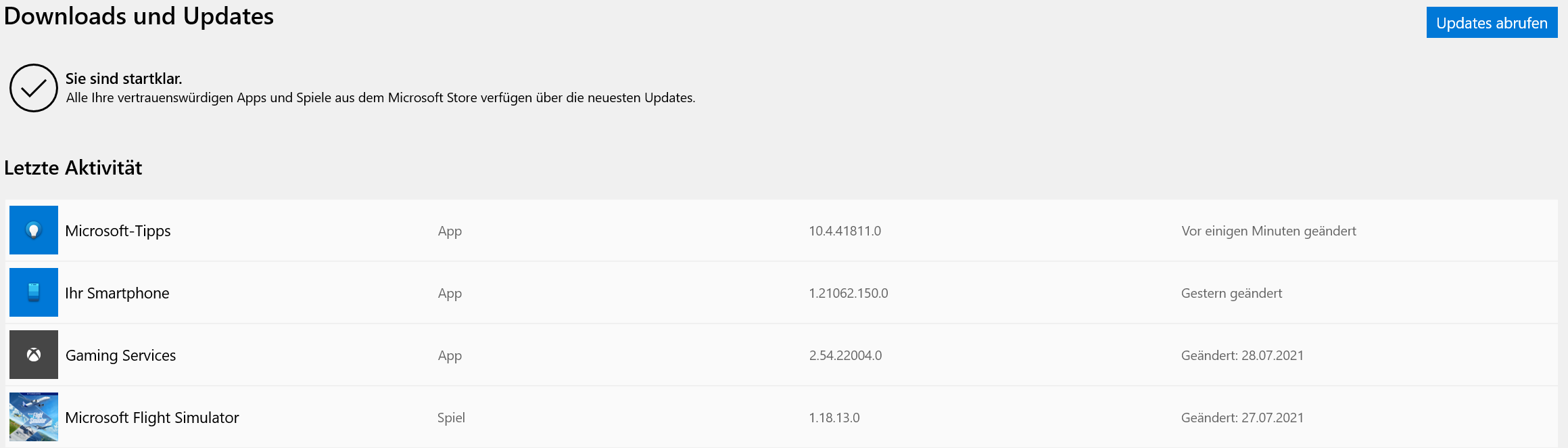Click version 2.54.22004.0 of Gaming Services
Image resolution: width=1568 pixels, height=448 pixels.
pos(845,355)
